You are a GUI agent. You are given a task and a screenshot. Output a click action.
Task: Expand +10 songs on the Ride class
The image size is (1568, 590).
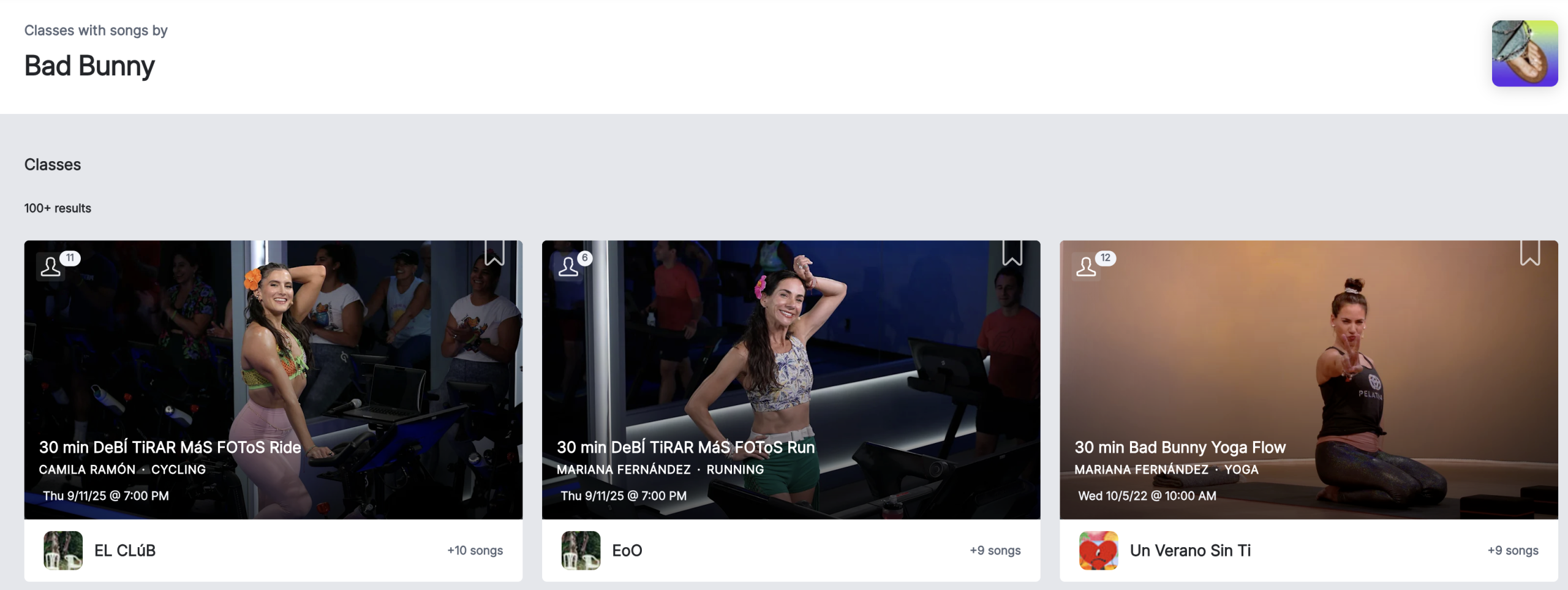(x=475, y=550)
